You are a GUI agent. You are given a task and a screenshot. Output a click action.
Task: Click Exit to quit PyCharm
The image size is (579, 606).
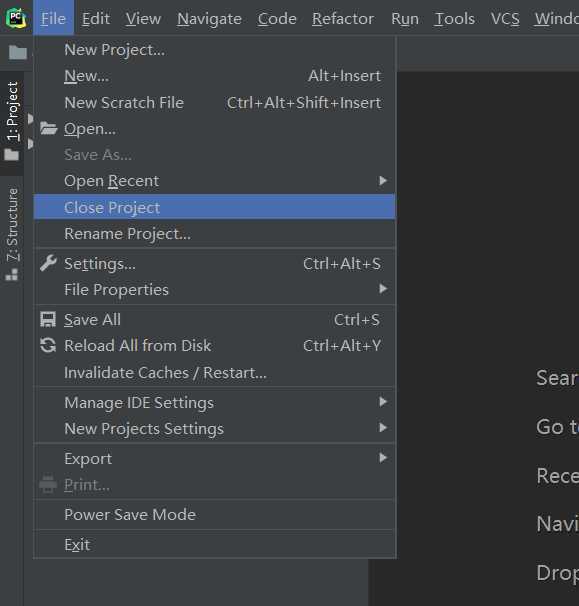pos(215,545)
